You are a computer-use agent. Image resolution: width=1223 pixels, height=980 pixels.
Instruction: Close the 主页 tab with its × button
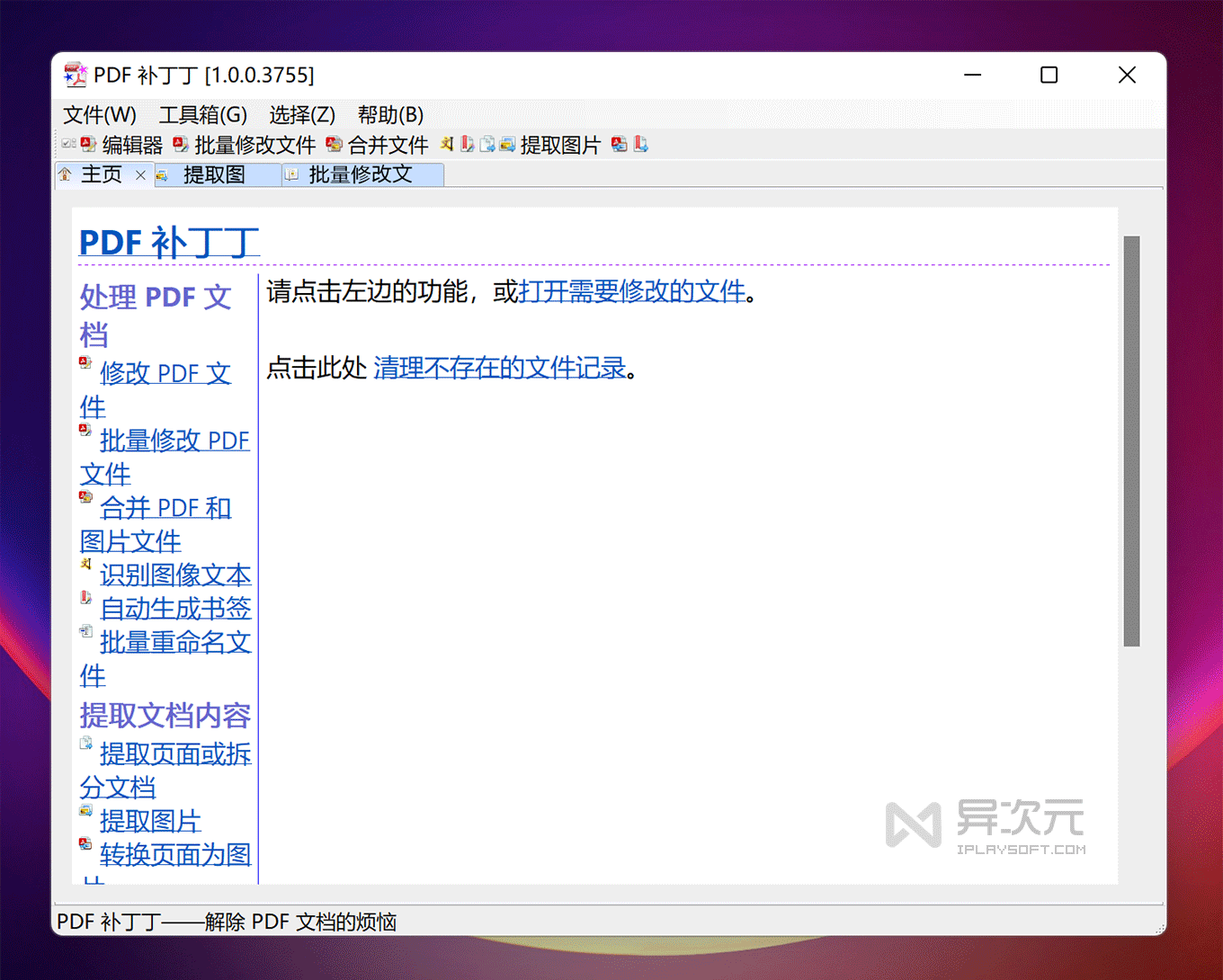point(140,175)
